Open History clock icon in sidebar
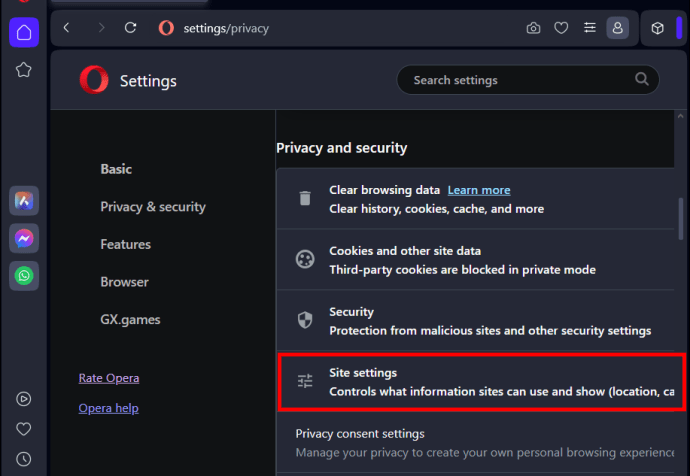This screenshot has height=476, width=690. point(24,459)
